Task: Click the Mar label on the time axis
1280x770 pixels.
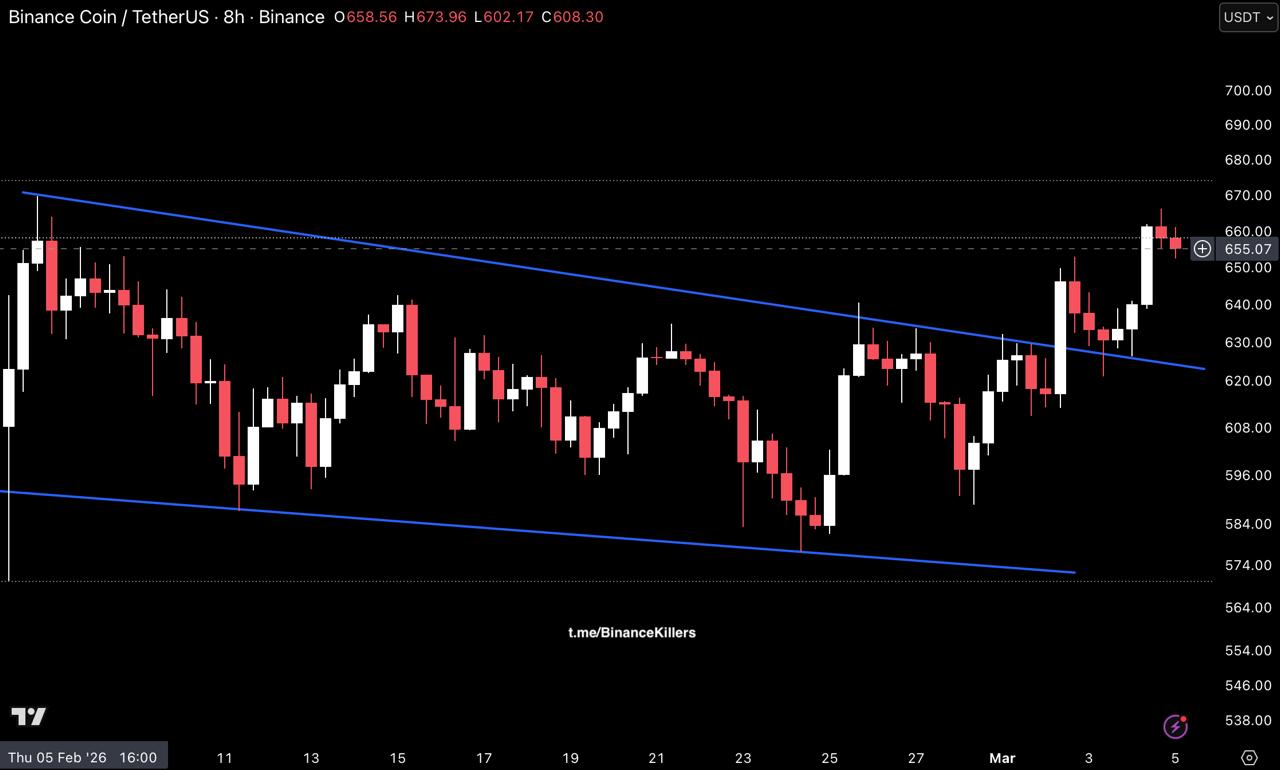Action: [1002, 758]
